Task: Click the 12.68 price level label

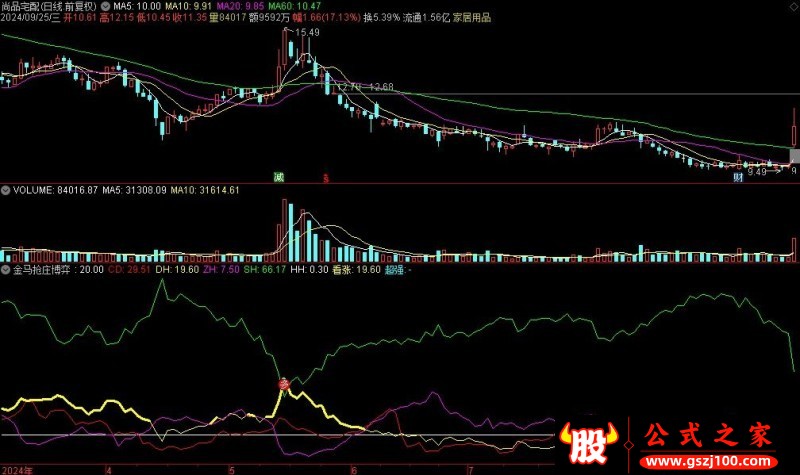Action: point(381,87)
